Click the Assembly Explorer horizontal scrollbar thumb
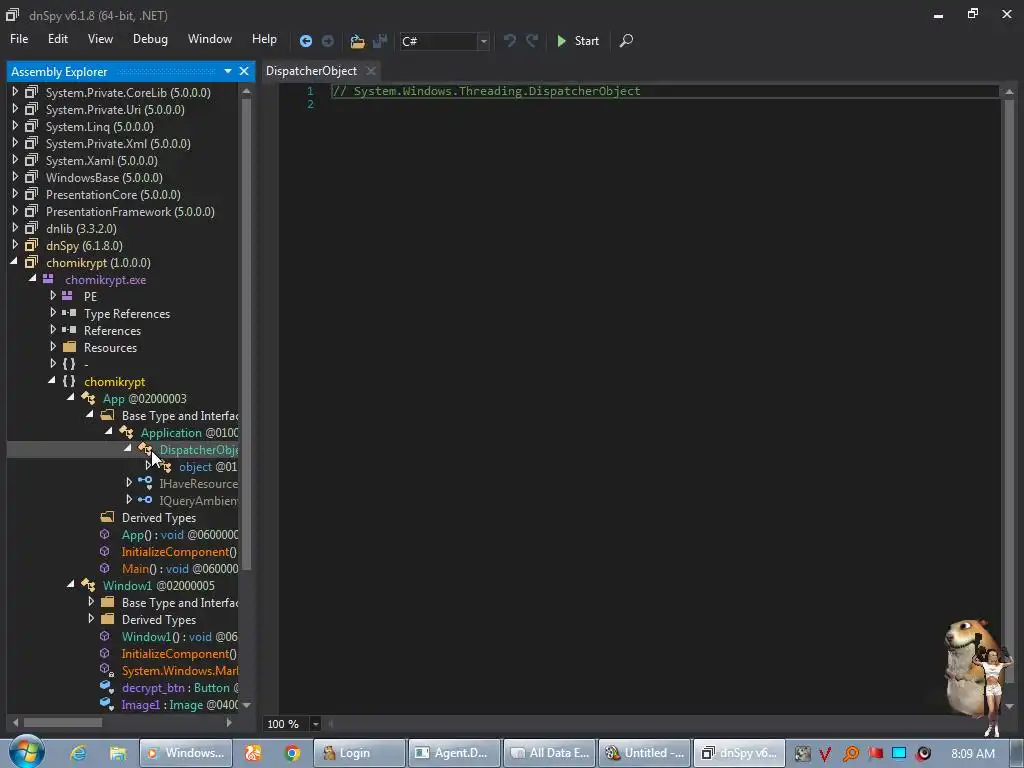Viewport: 1024px width, 768px height. point(63,722)
